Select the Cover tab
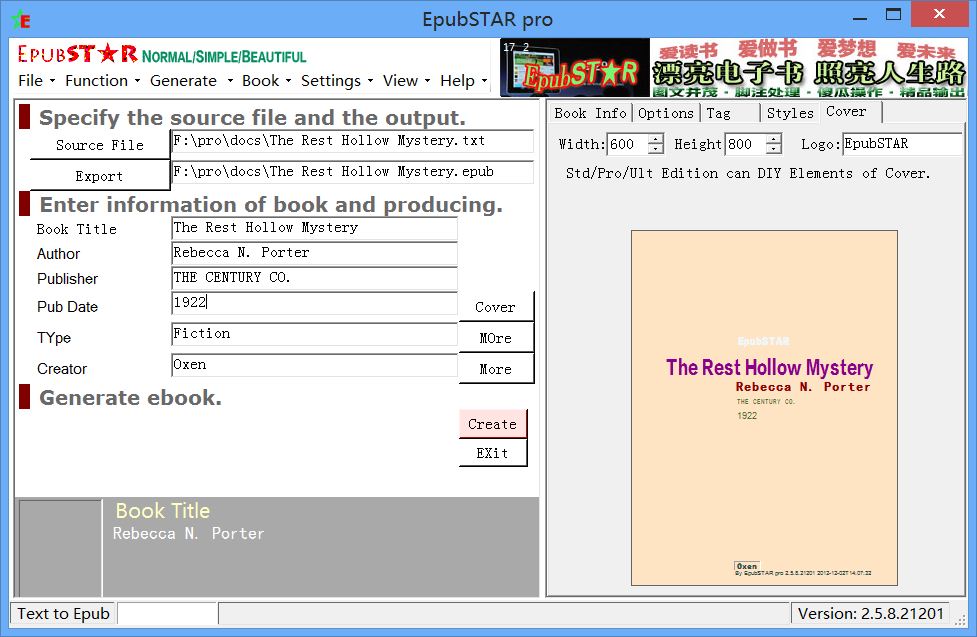977x637 pixels. [x=849, y=112]
